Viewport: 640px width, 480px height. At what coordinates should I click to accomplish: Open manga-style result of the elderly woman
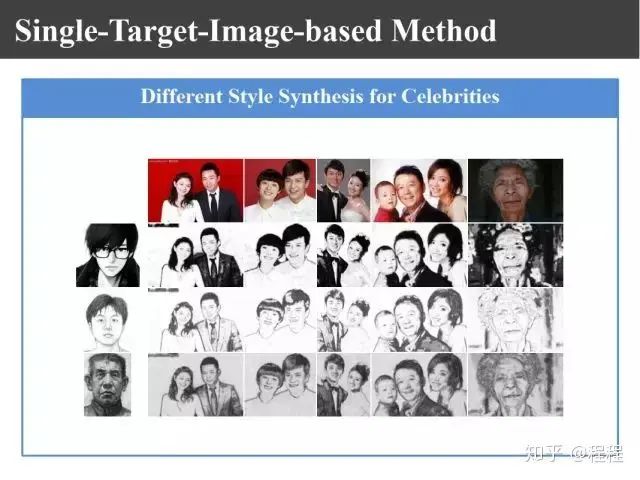pyautogui.click(x=516, y=255)
